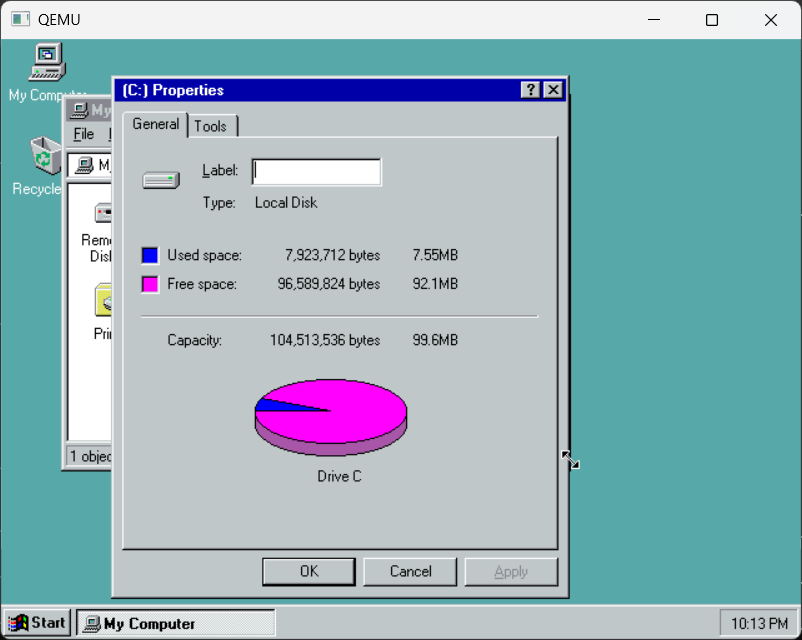Switch to the Tools tab
The width and height of the screenshot is (802, 640).
pyautogui.click(x=210, y=126)
